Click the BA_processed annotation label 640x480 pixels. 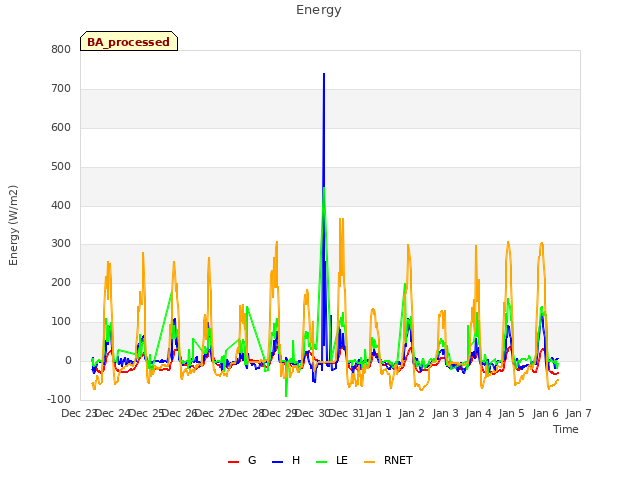129,41
